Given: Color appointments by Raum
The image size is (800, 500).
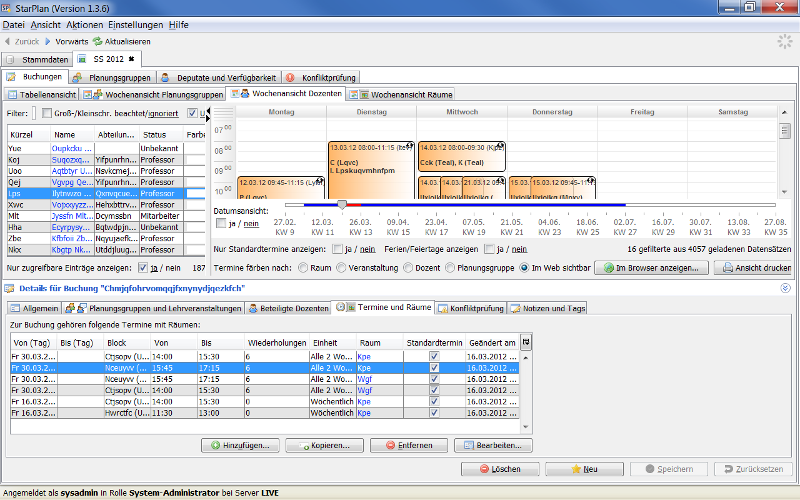Looking at the screenshot, I should 303,268.
